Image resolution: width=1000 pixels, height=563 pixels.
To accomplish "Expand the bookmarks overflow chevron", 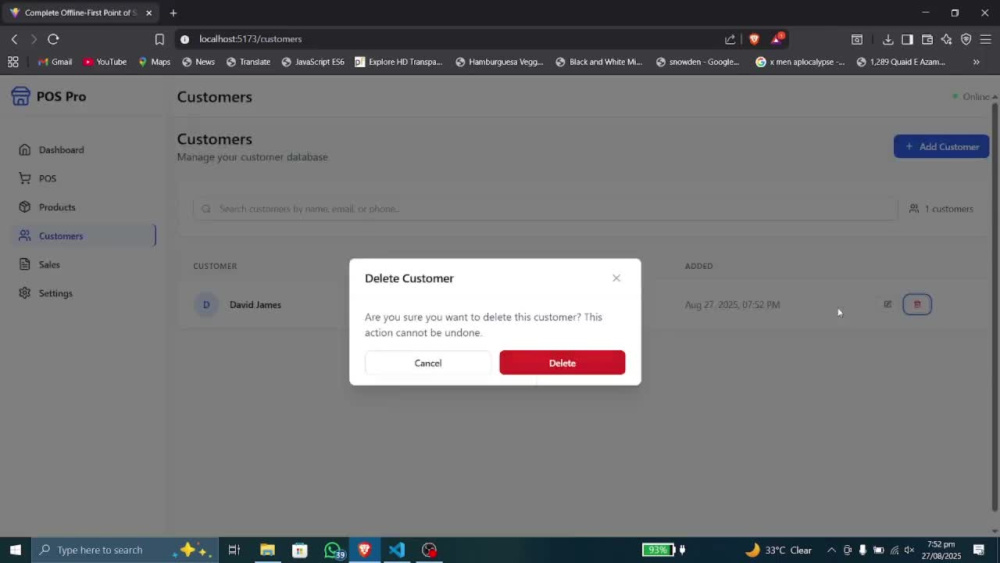I will coord(976,62).
